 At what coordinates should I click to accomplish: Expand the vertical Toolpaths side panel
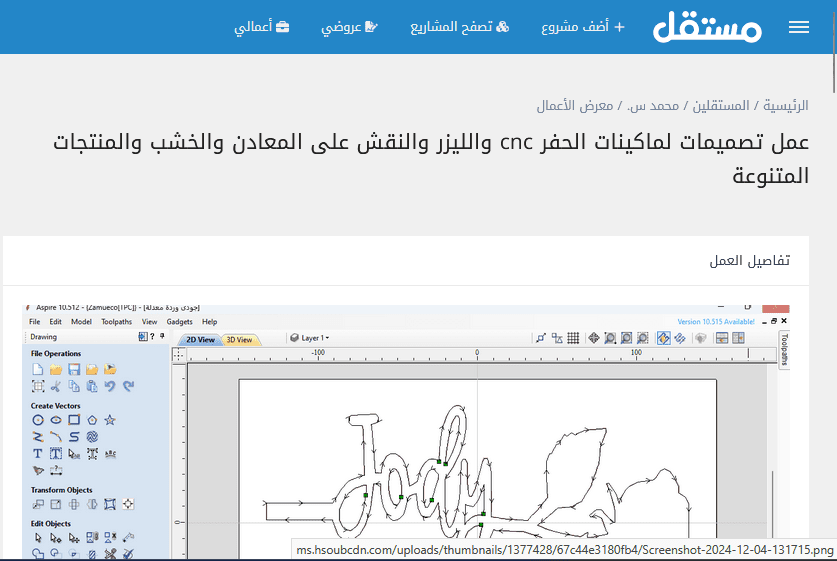pyautogui.click(x=783, y=352)
